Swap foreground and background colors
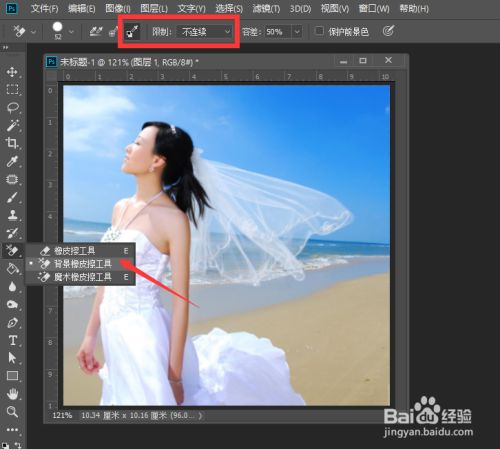500x449 pixels. pyautogui.click(x=18, y=445)
